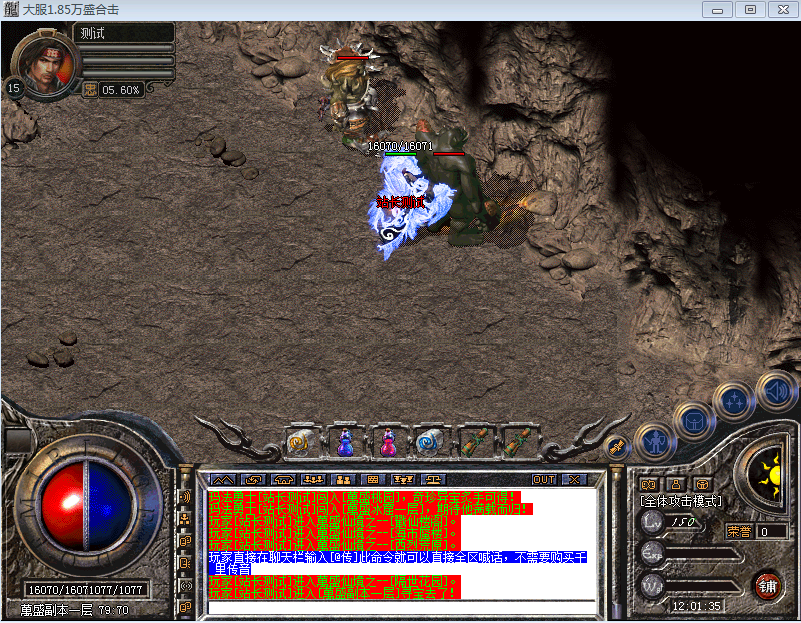Viewport: 801px width, 623px height.
Task: Open the two-person icon in chat toolbar
Action: 343,480
